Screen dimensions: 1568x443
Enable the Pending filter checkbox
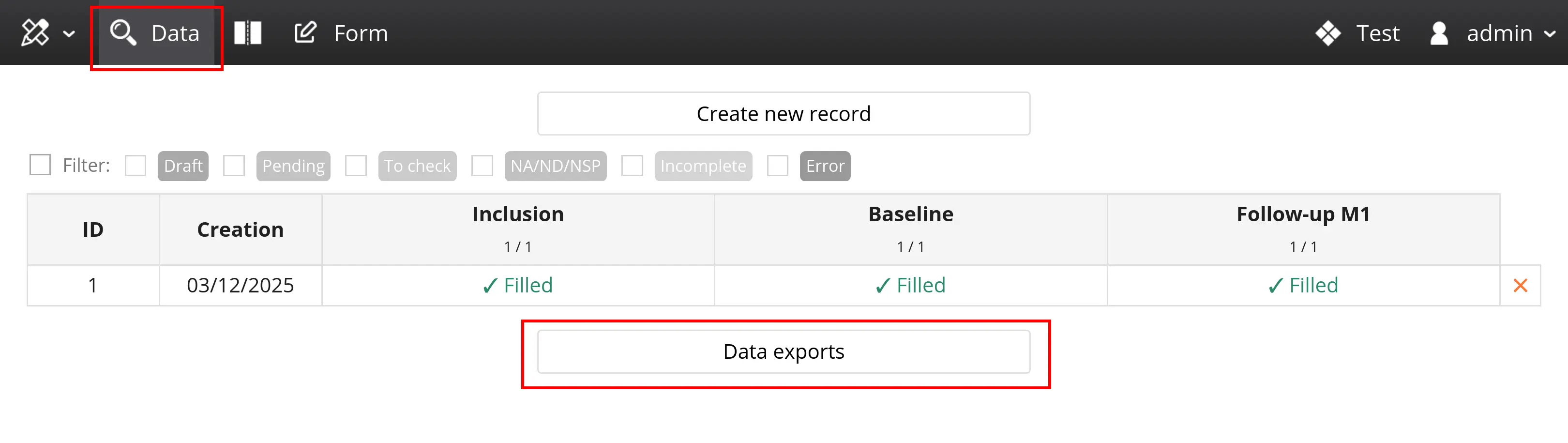[x=234, y=166]
